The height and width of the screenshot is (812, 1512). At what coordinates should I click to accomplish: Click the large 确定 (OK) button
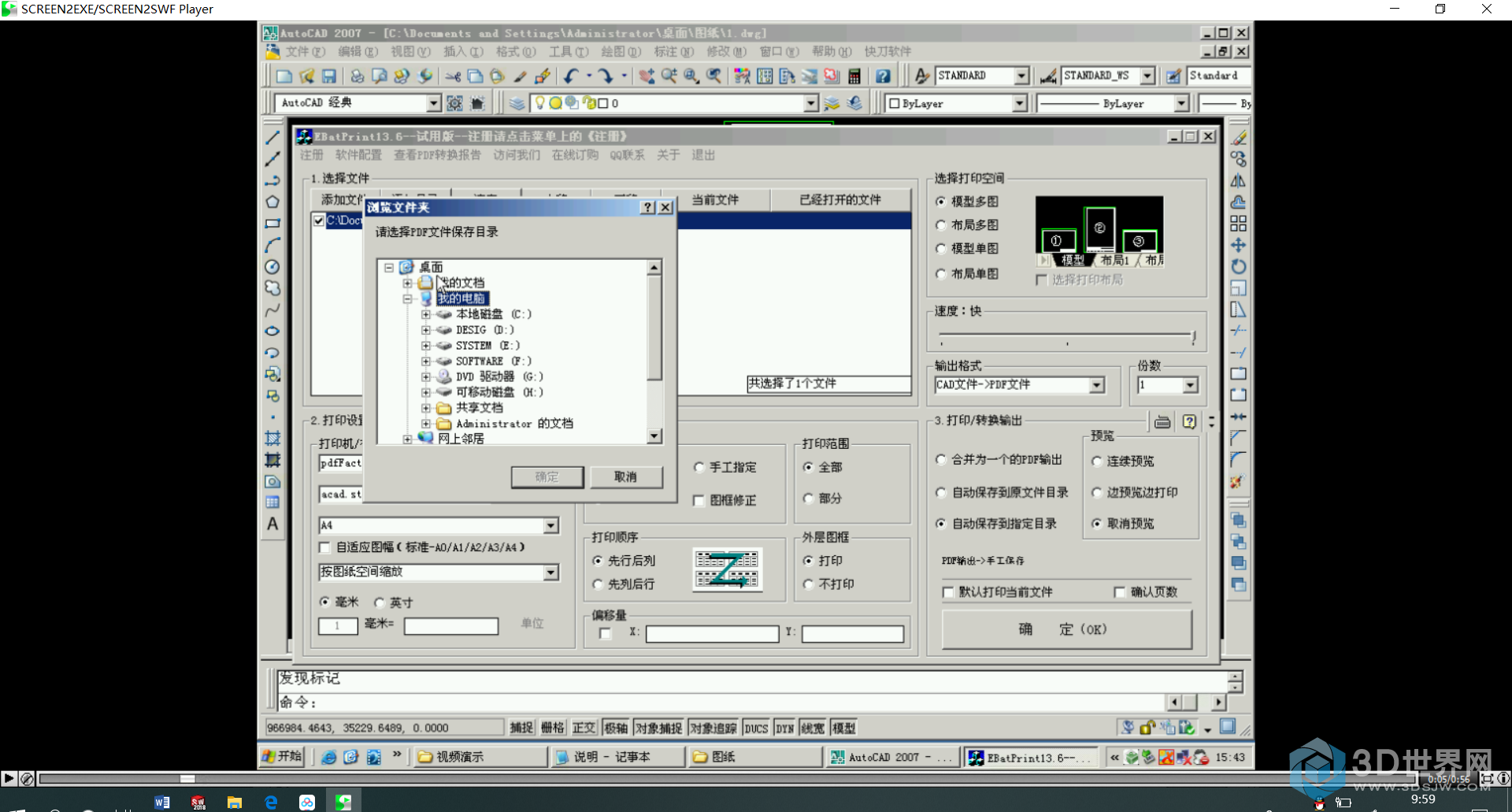(x=1066, y=629)
